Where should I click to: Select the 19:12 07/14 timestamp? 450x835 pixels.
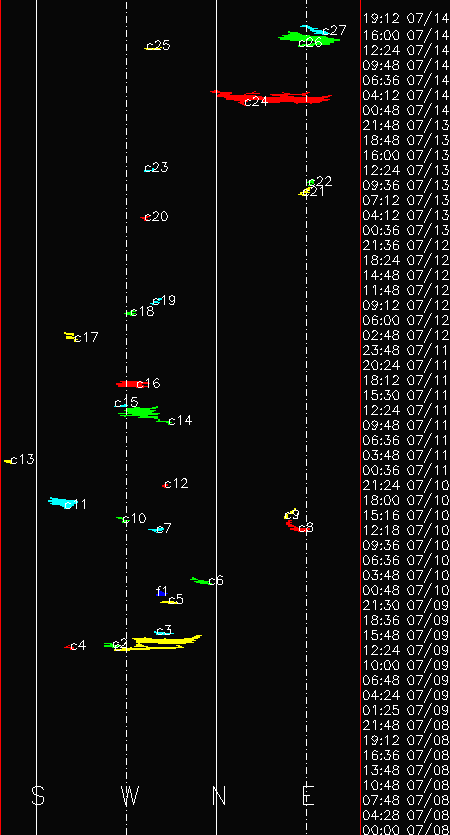[406, 19]
